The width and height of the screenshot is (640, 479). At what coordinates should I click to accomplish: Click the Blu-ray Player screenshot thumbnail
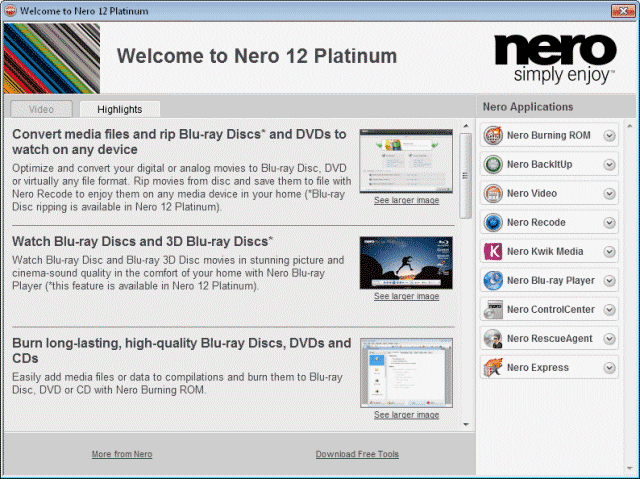click(x=406, y=263)
